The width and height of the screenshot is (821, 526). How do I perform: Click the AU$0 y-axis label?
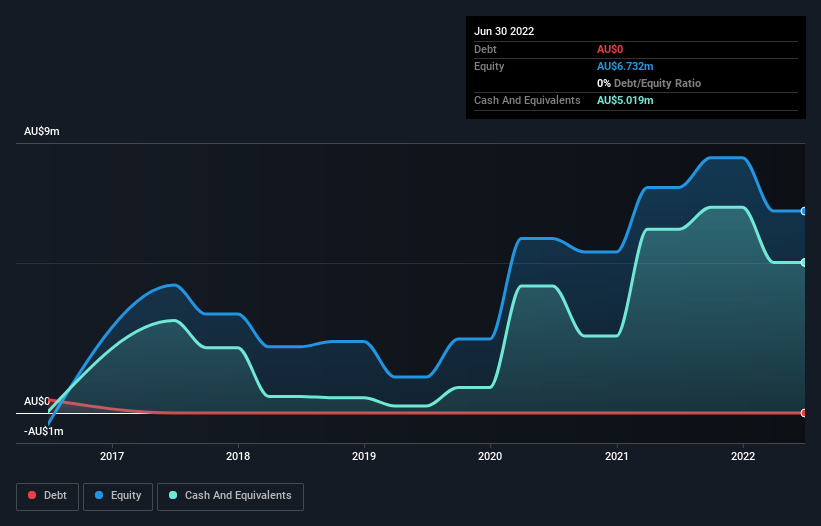pos(37,401)
